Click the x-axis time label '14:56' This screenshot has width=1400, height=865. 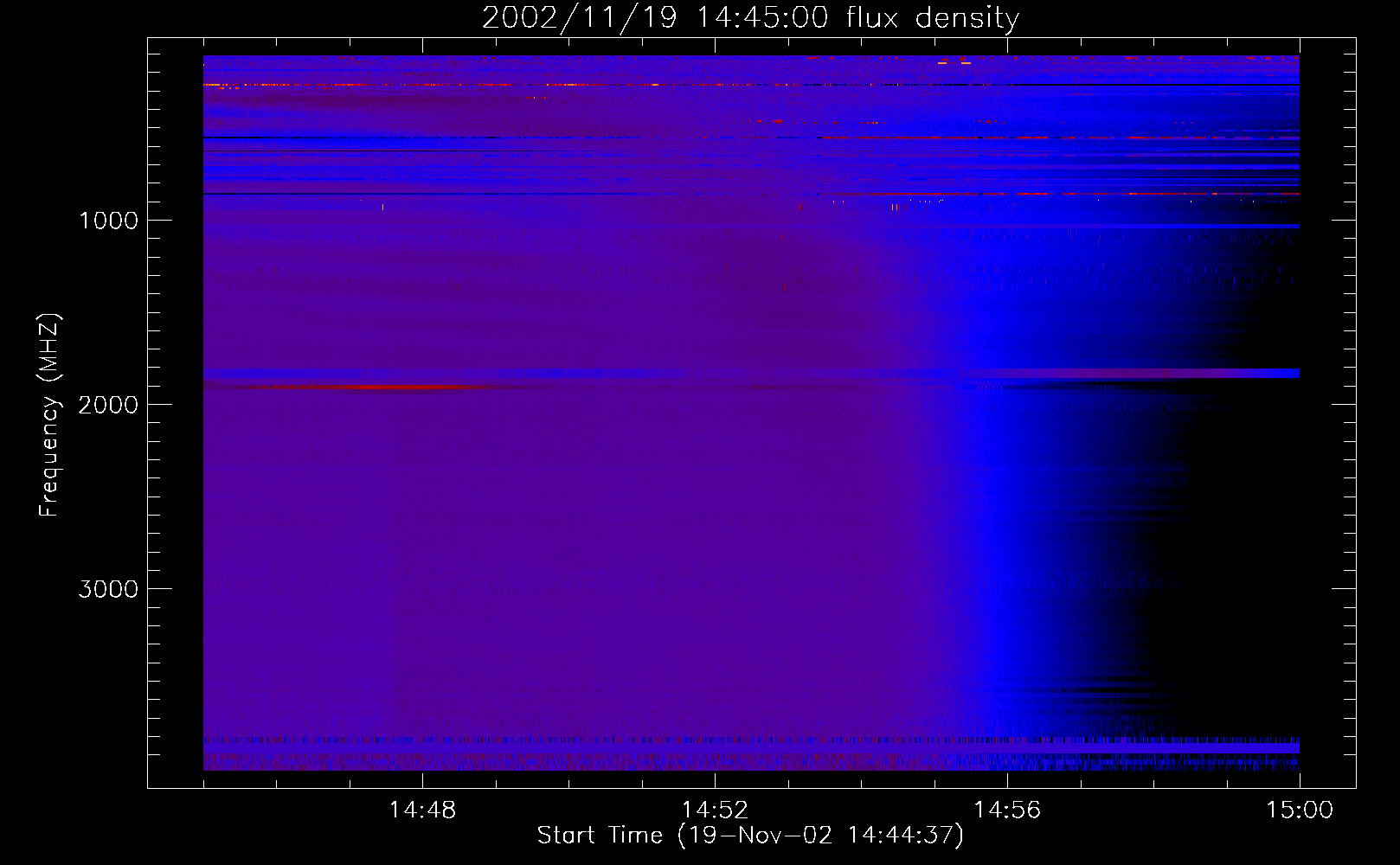[1007, 811]
